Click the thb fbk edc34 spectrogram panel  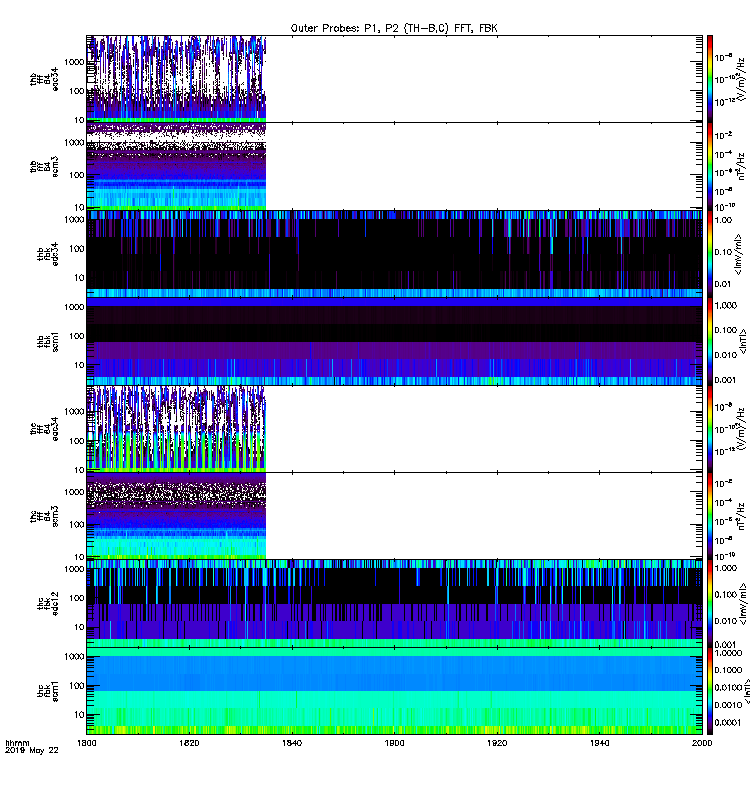[394, 254]
